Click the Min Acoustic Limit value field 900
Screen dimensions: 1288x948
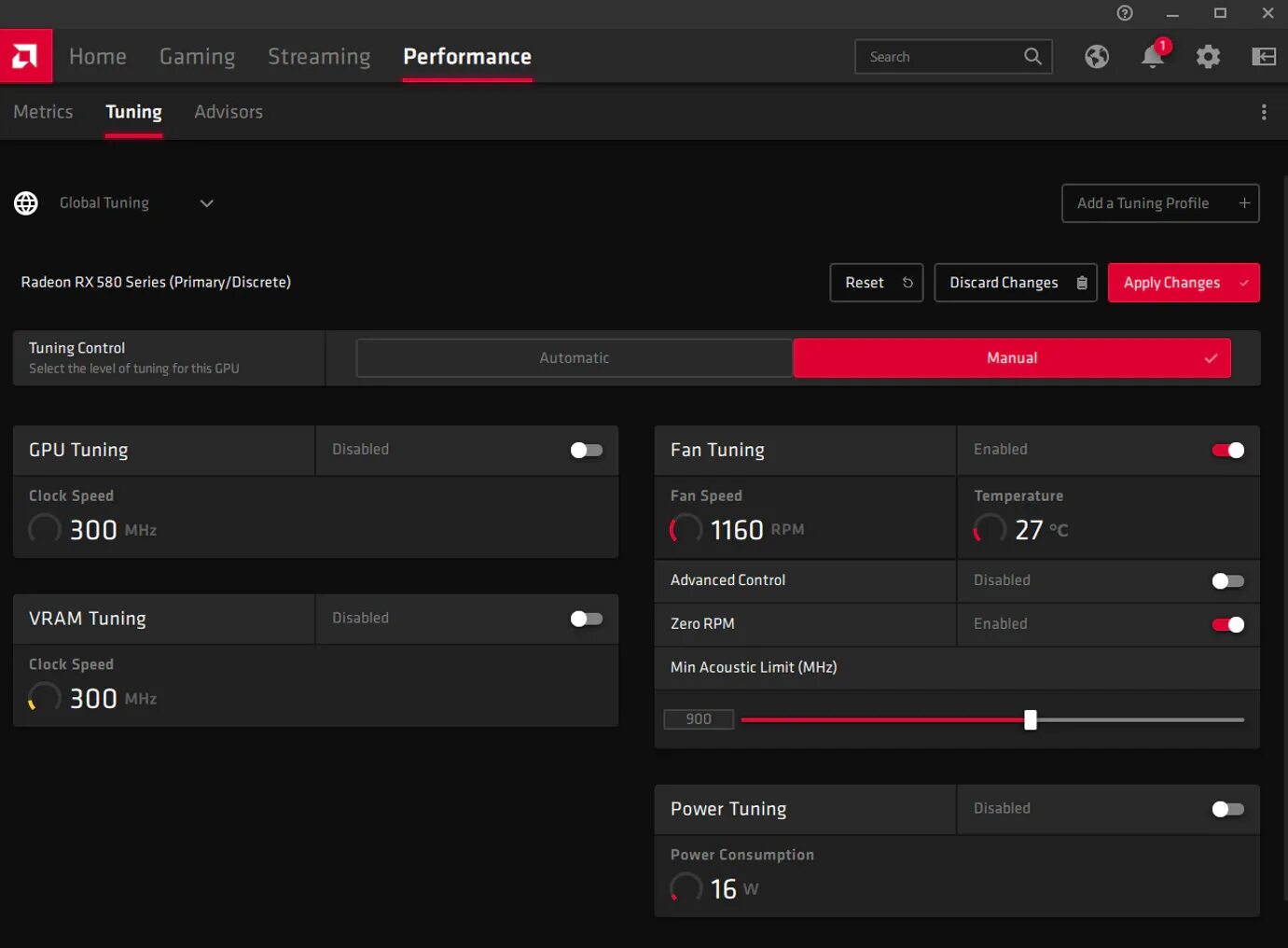(699, 719)
